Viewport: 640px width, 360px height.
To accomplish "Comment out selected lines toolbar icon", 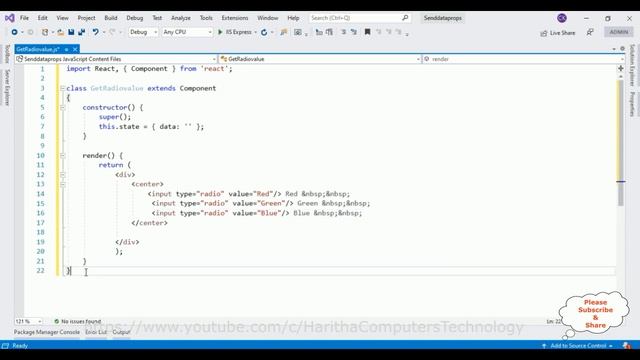I will 344,32.
